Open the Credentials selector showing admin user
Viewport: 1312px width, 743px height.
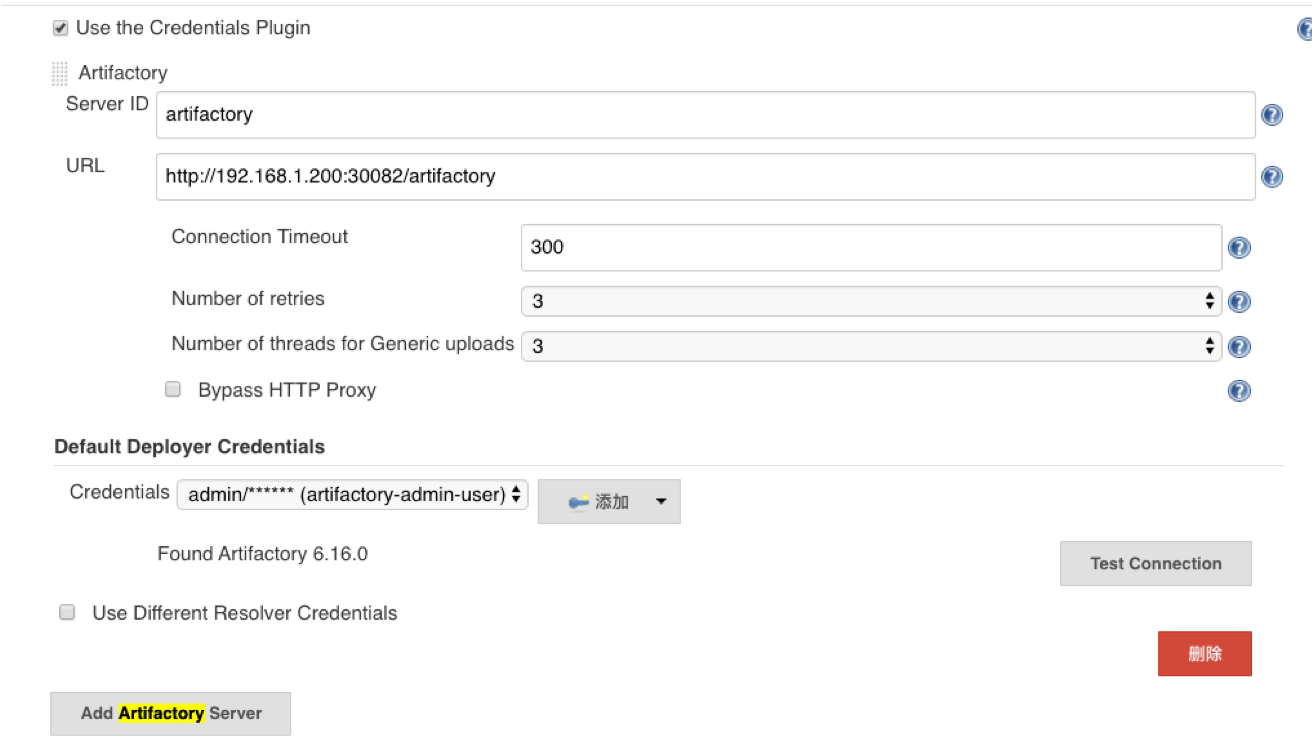tap(352, 494)
